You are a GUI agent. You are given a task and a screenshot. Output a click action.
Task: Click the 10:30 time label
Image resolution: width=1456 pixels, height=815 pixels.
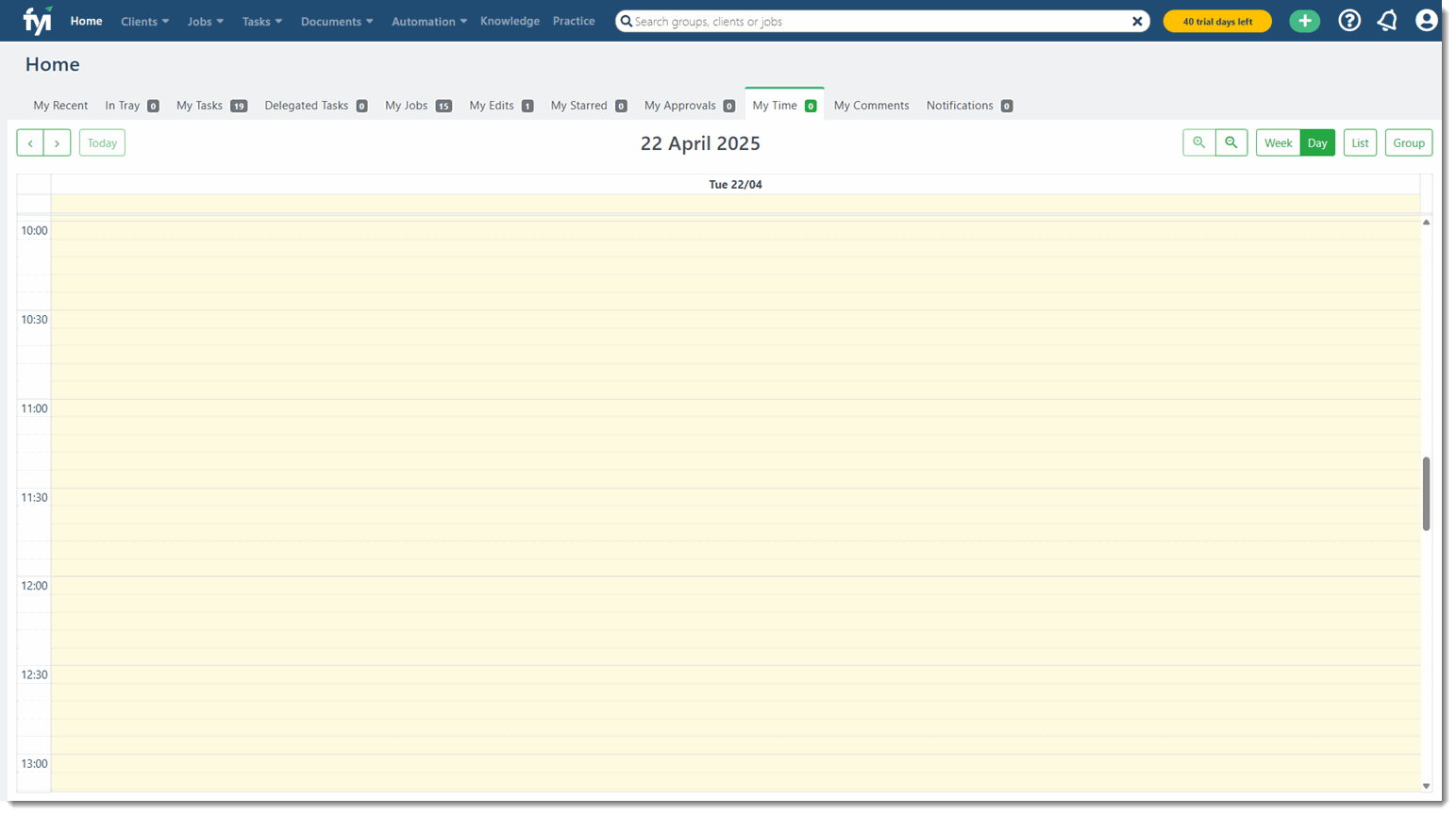pos(34,320)
